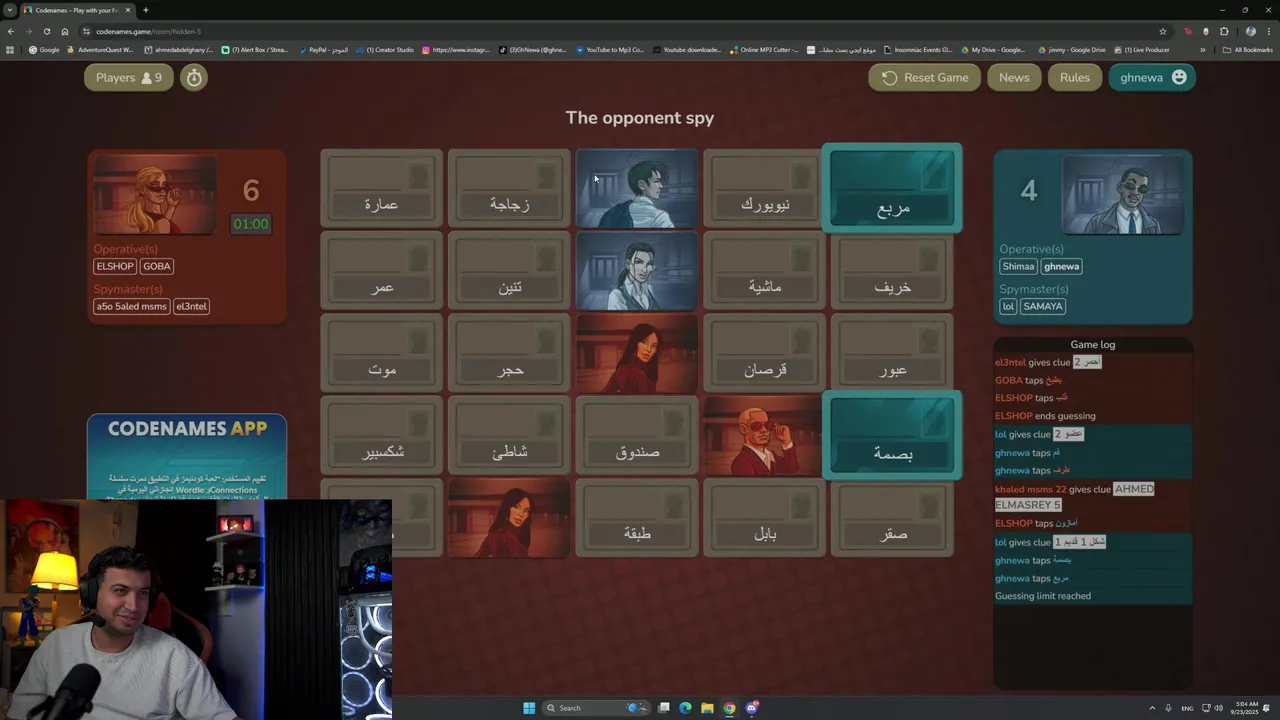Focus the codenames.game address bar
Viewport: 1280px width, 720px height.
tap(620, 31)
